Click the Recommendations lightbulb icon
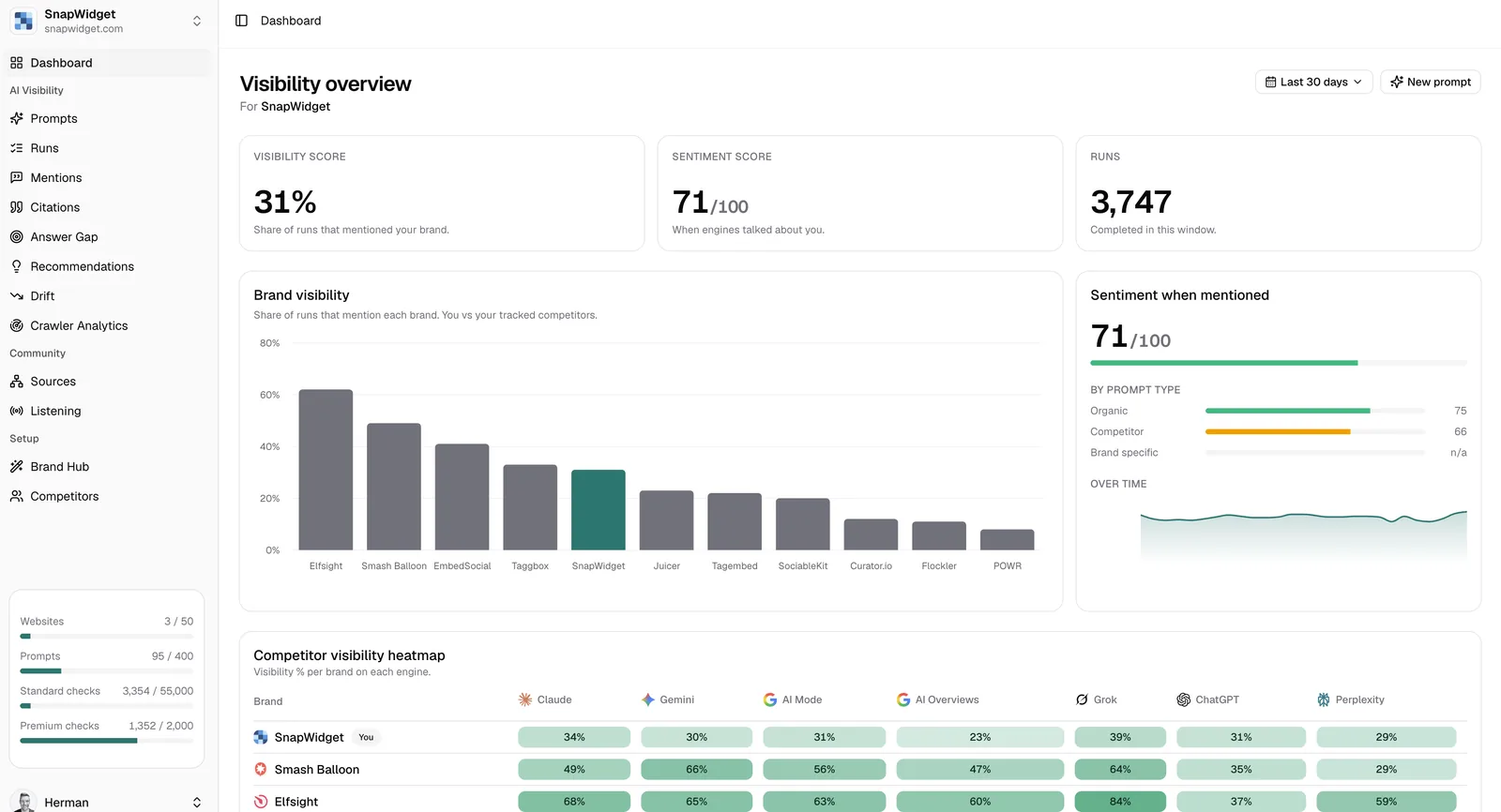This screenshot has width=1501, height=812. point(16,266)
